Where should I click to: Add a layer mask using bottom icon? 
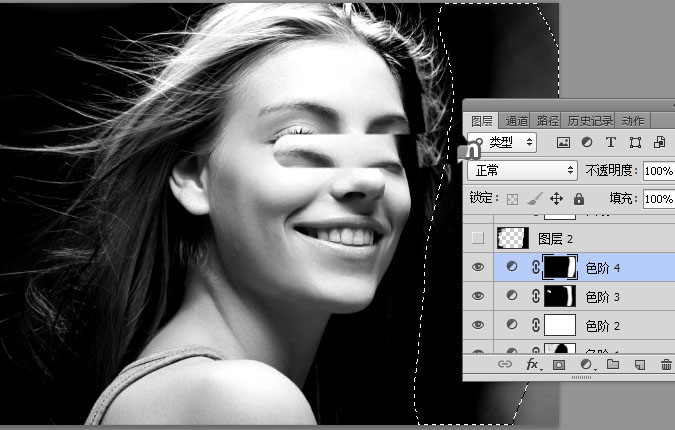[x=559, y=366]
